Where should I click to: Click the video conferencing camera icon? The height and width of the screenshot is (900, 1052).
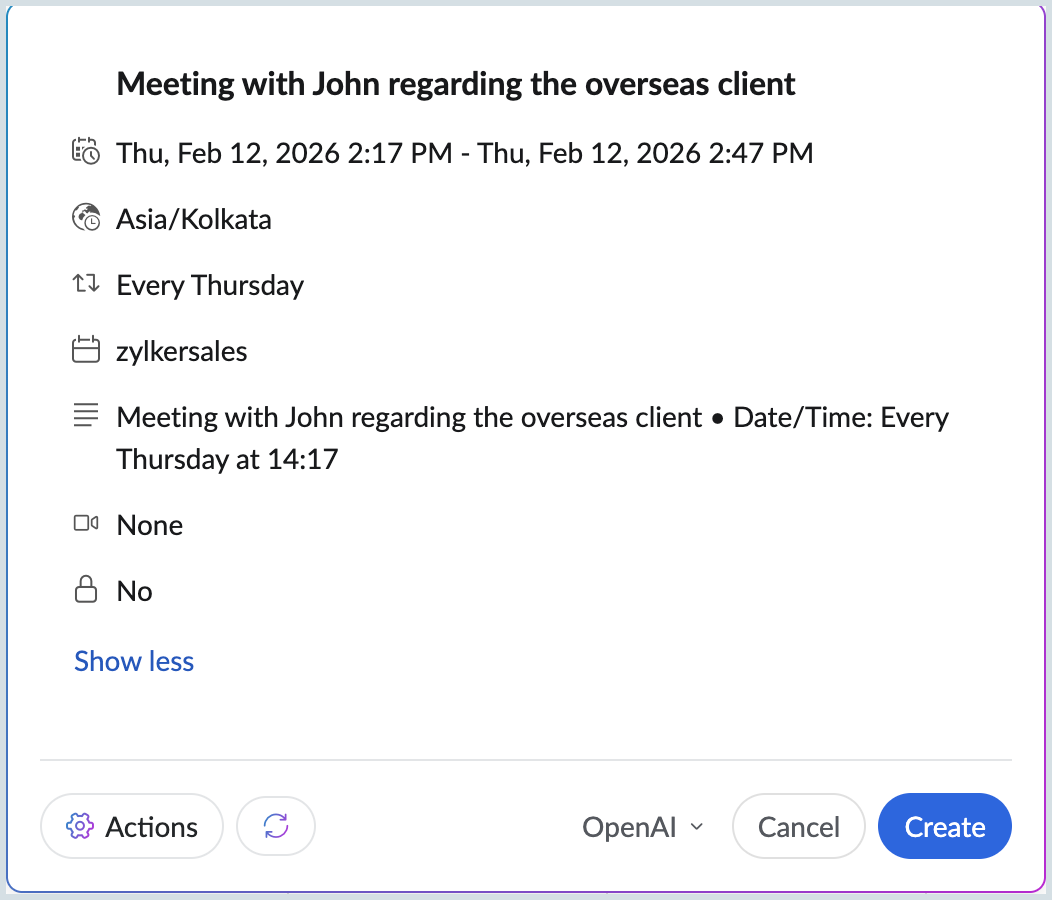click(x=87, y=523)
